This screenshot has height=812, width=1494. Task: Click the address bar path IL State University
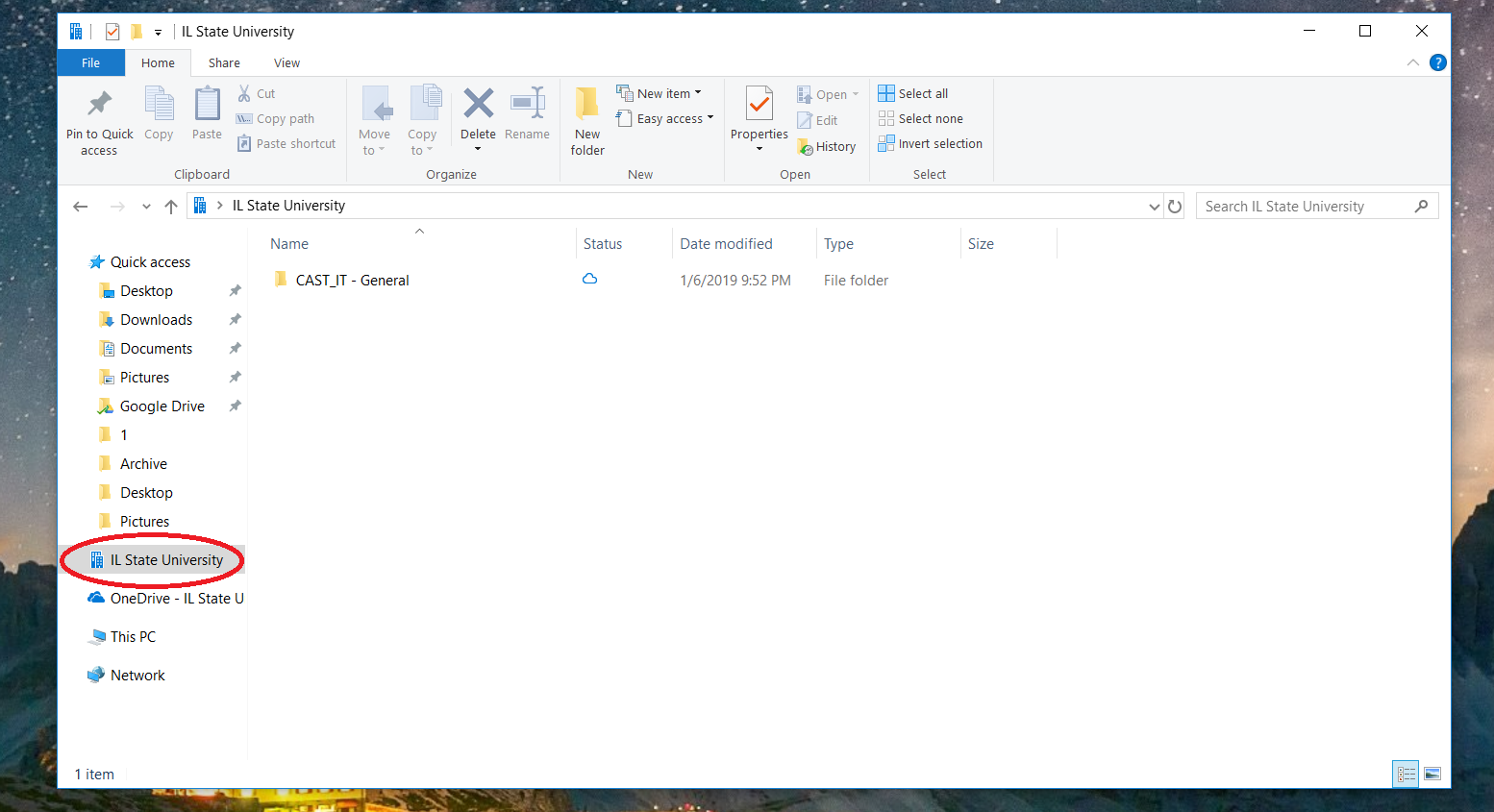tap(288, 206)
